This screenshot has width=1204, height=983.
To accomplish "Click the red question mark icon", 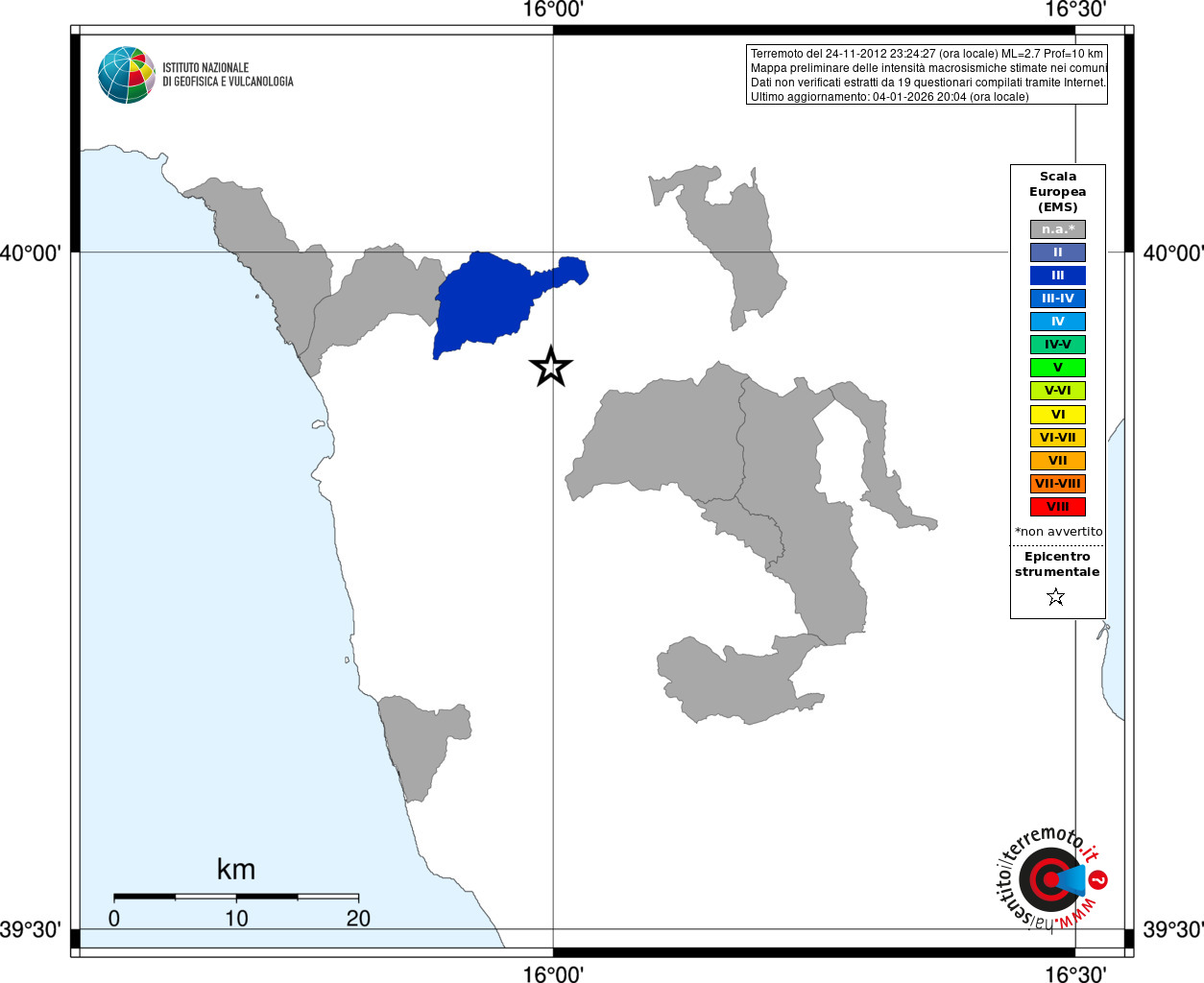I will point(1099,879).
